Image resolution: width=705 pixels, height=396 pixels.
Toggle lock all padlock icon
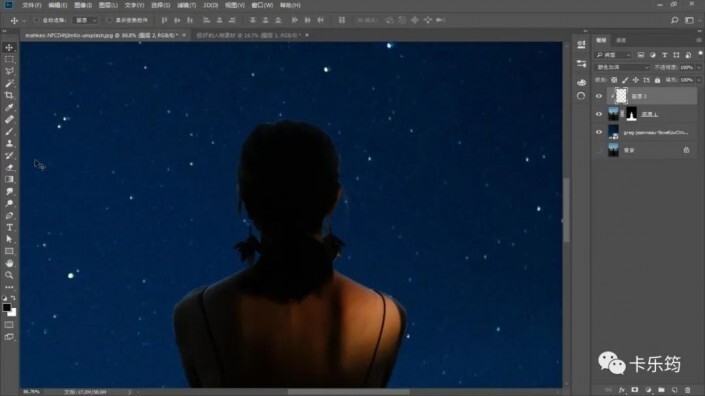657,80
